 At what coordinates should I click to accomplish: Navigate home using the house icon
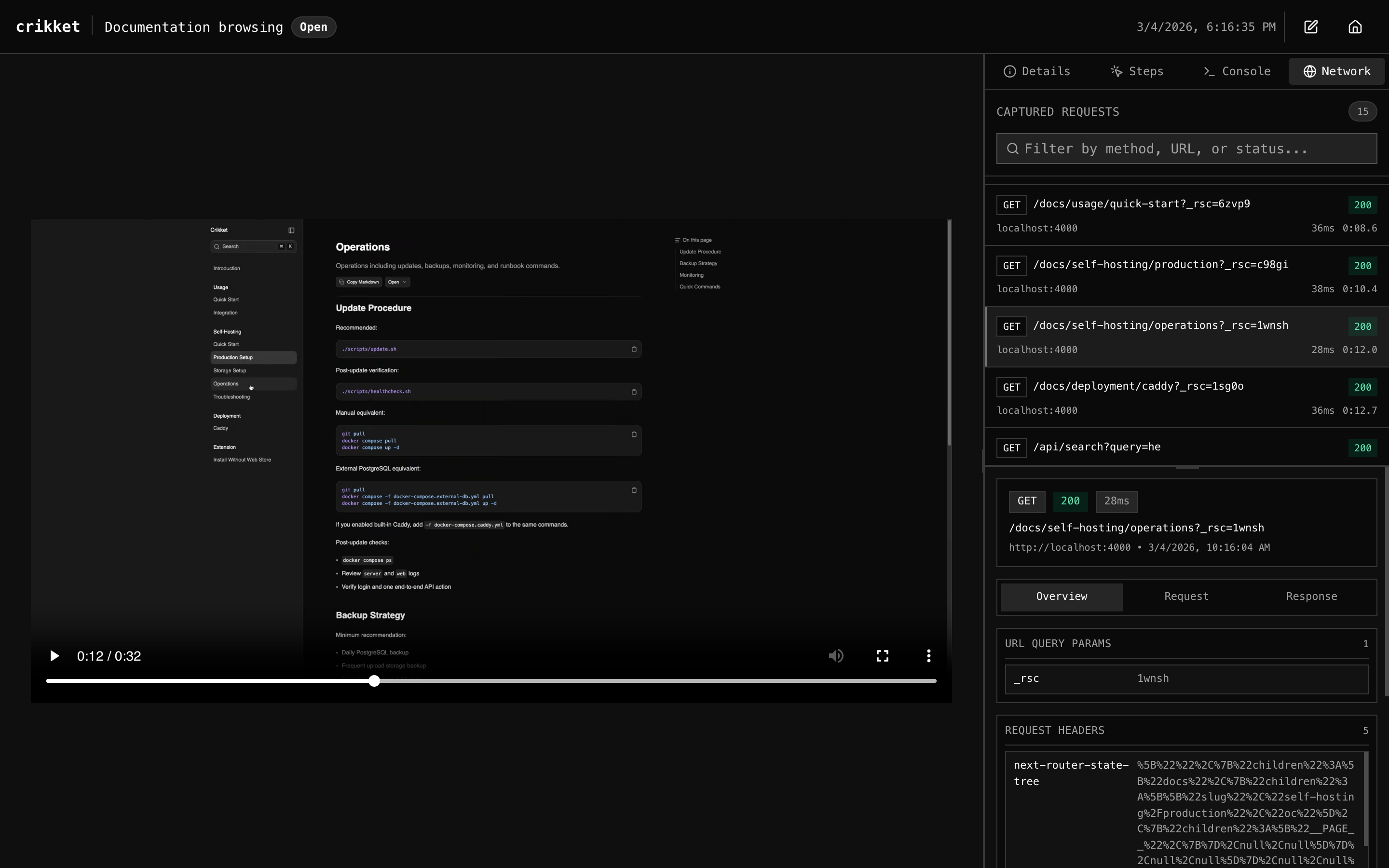coord(1355,27)
